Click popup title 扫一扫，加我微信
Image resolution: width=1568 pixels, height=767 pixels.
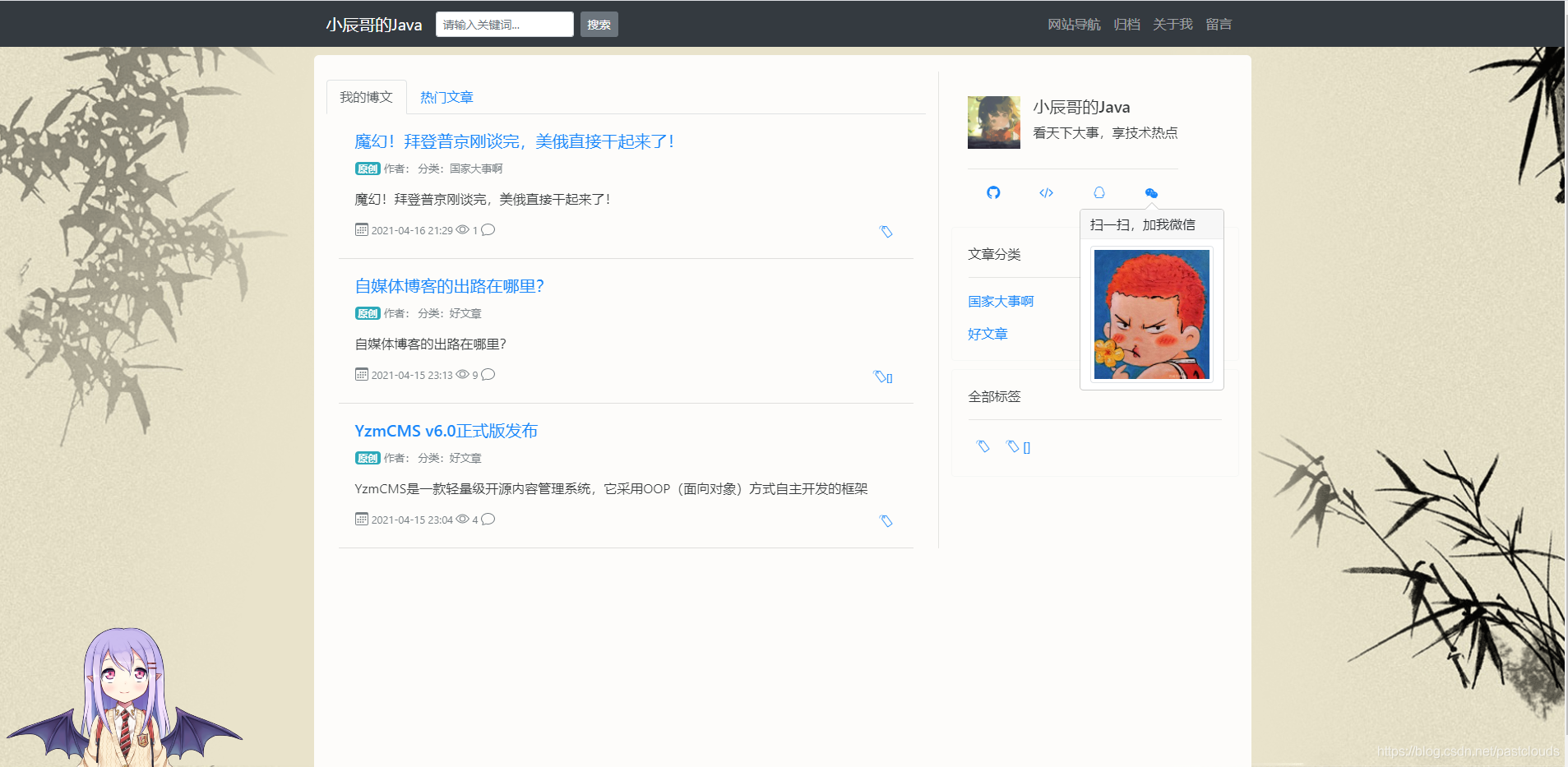[1143, 224]
